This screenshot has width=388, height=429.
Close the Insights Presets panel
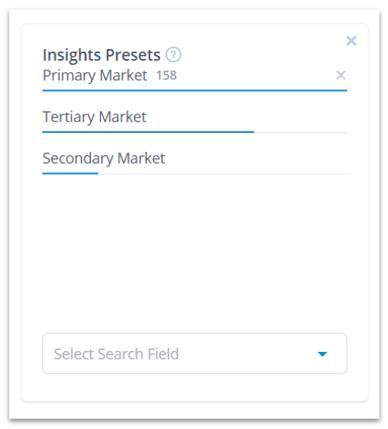tap(351, 41)
